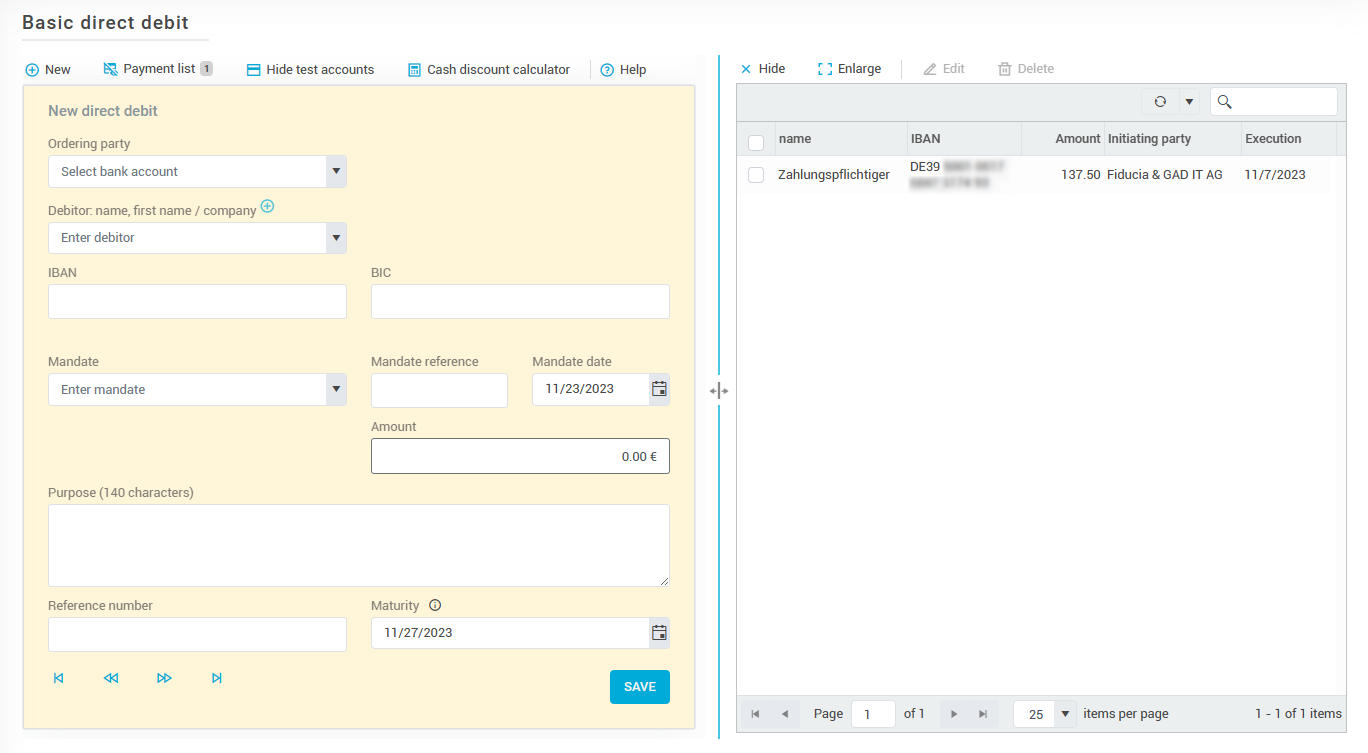
Task: Jump to first record arrow icon
Action: (x=59, y=678)
